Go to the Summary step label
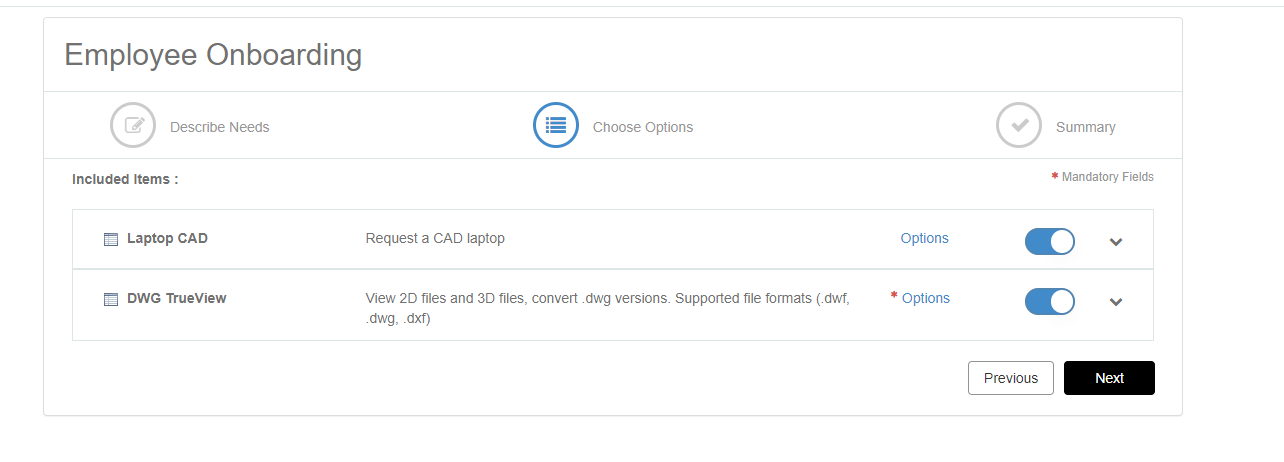The width and height of the screenshot is (1284, 462). coord(1085,127)
